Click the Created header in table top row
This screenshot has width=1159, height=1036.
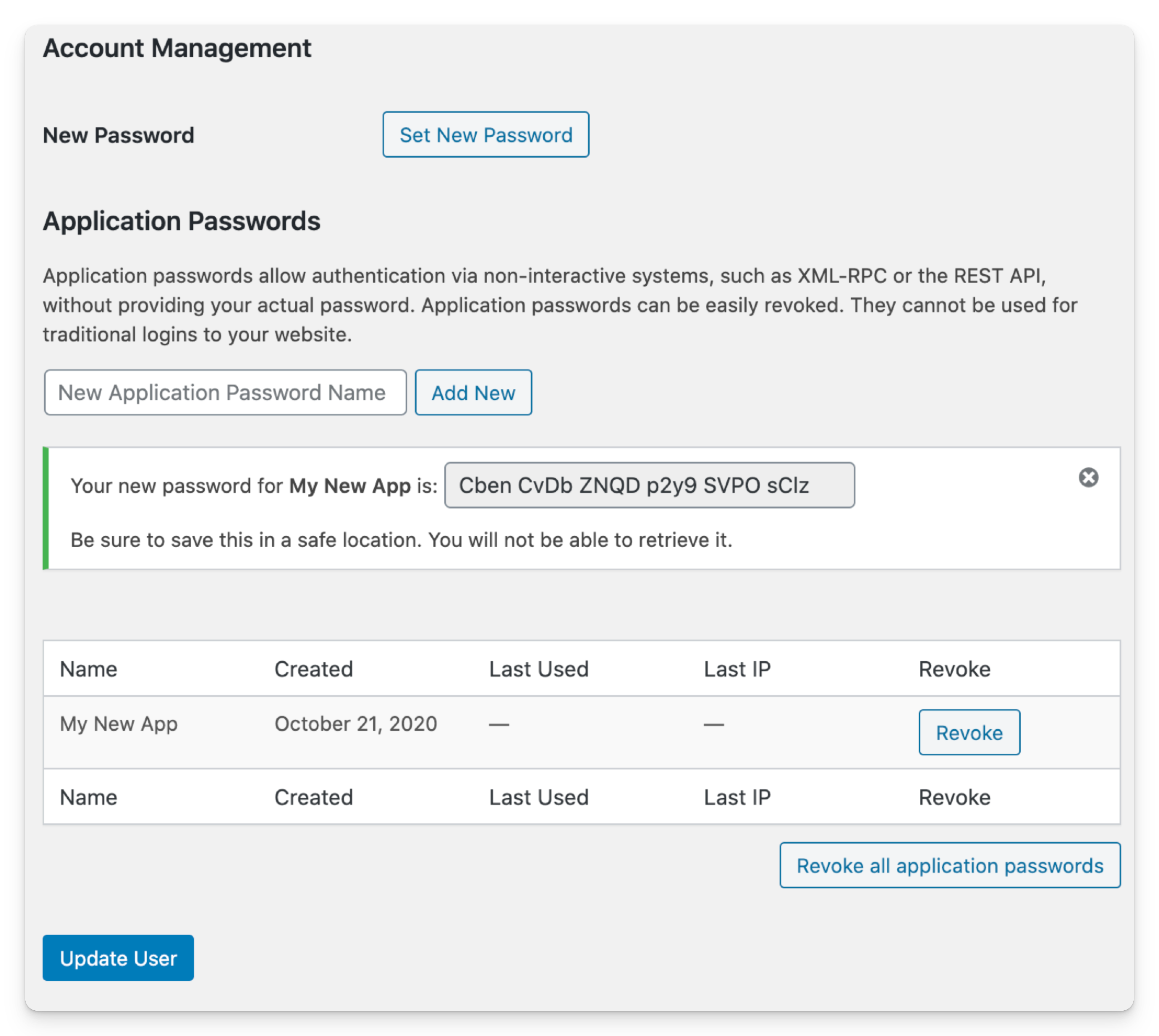click(x=314, y=669)
